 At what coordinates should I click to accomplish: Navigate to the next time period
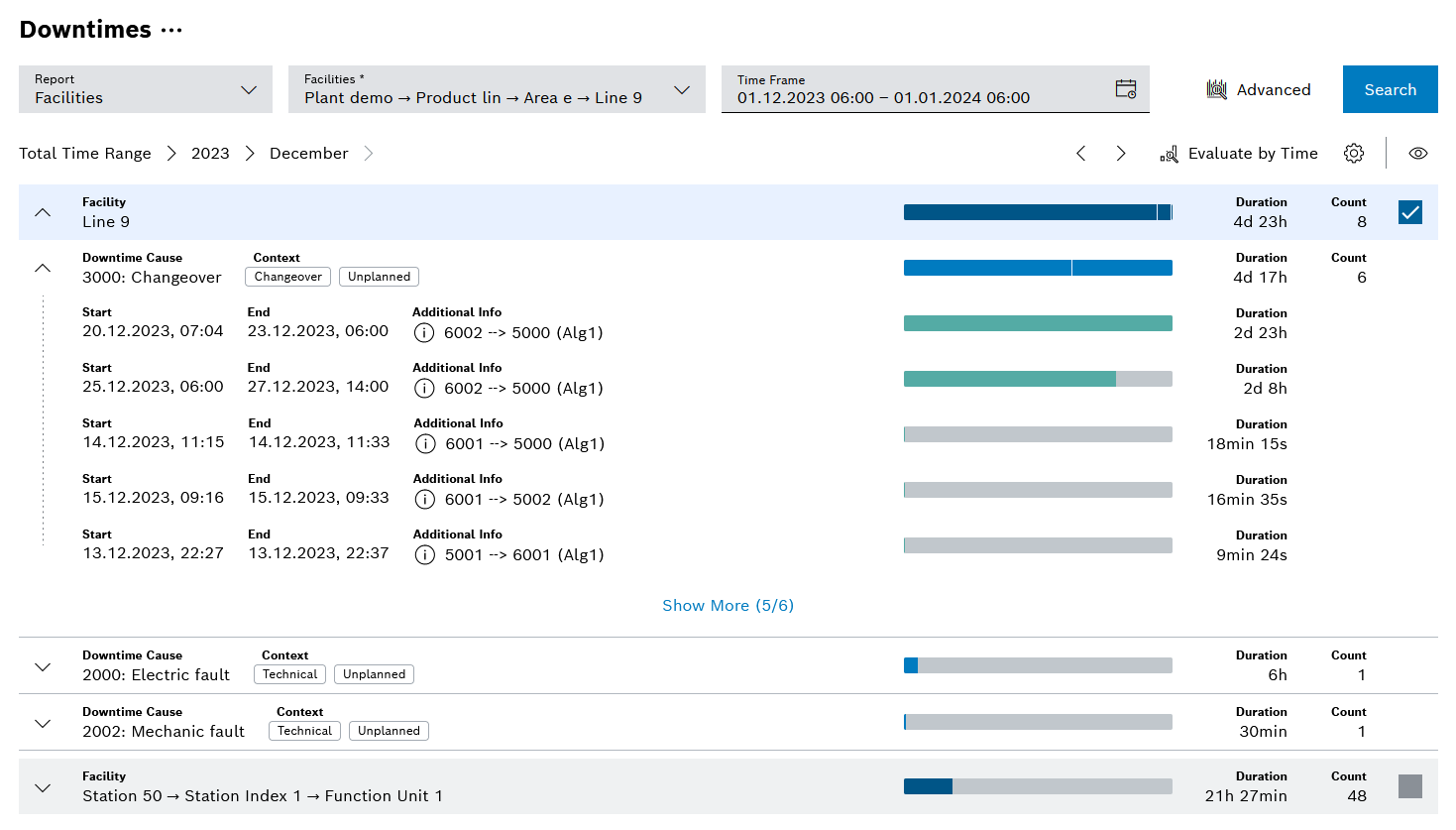coord(1120,153)
